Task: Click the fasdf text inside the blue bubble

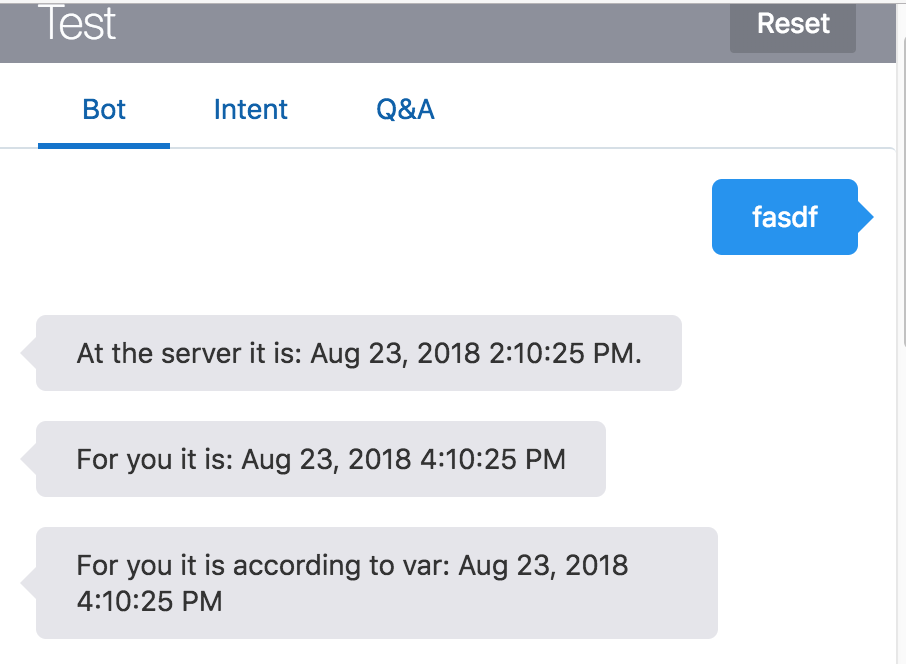Action: (x=785, y=217)
